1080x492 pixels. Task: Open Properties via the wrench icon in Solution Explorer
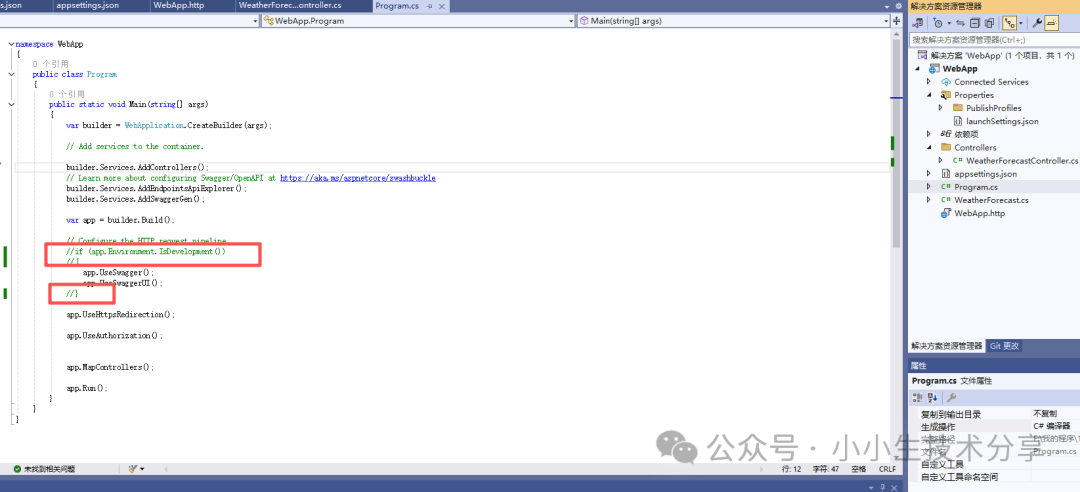coord(1037,22)
